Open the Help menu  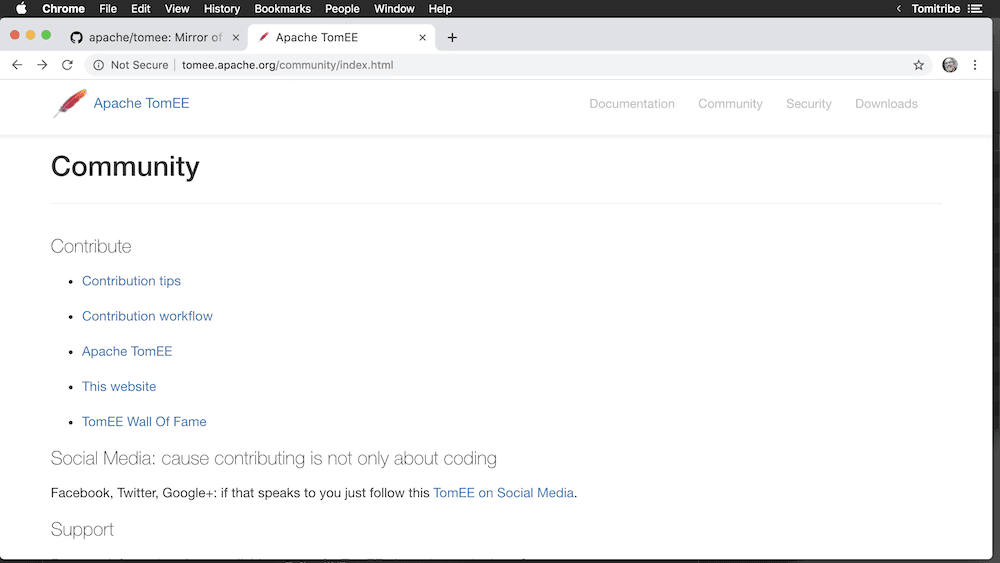point(440,8)
